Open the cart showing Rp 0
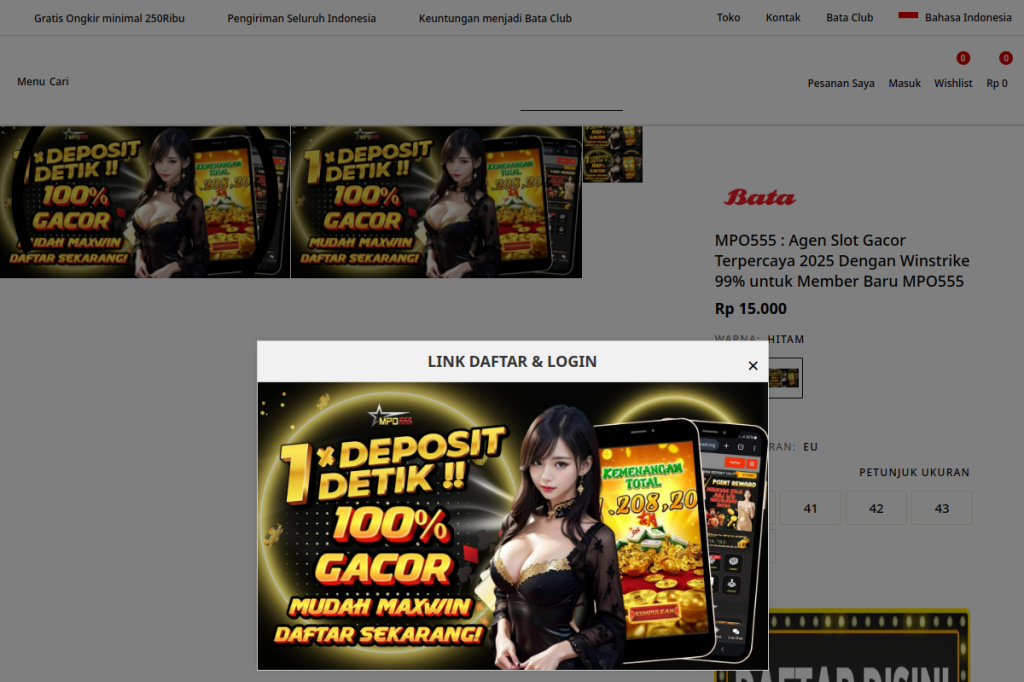The image size is (1024, 682). tap(997, 83)
